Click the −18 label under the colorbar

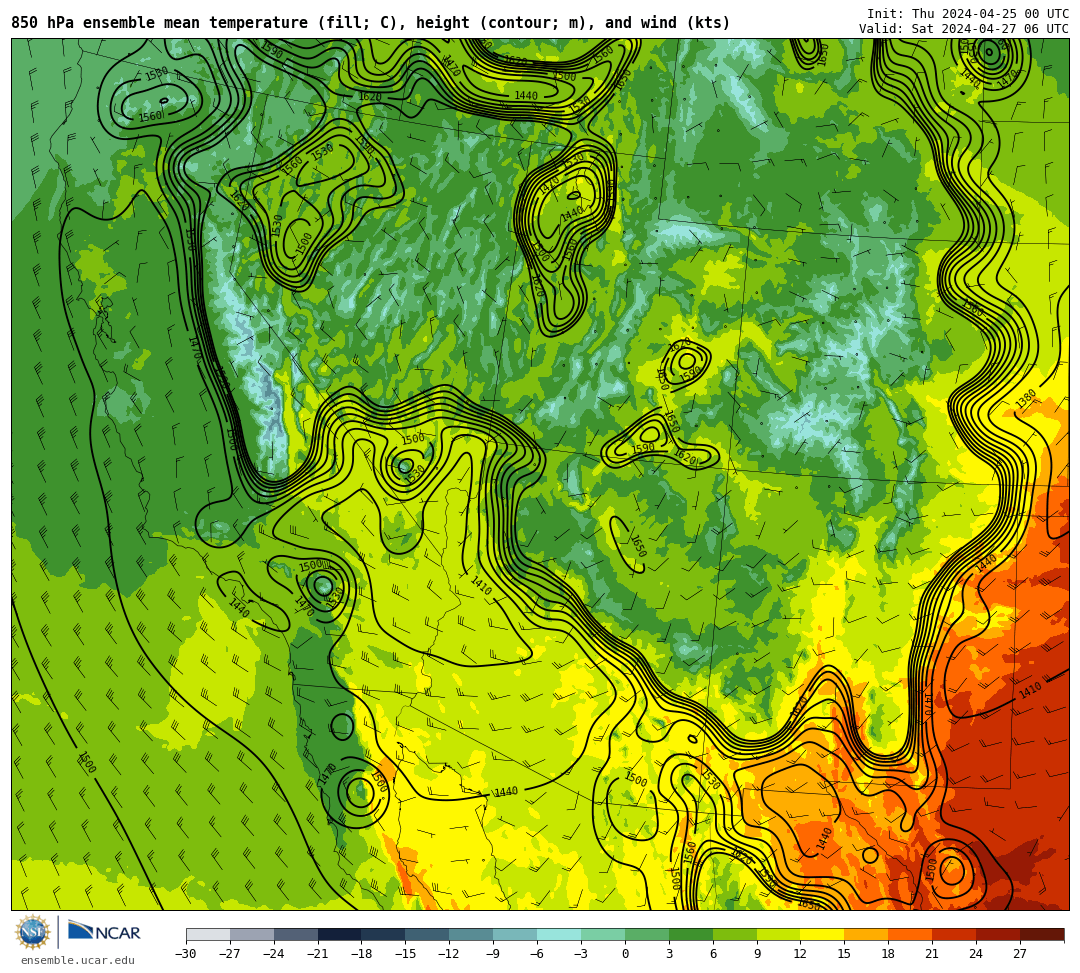[362, 954]
